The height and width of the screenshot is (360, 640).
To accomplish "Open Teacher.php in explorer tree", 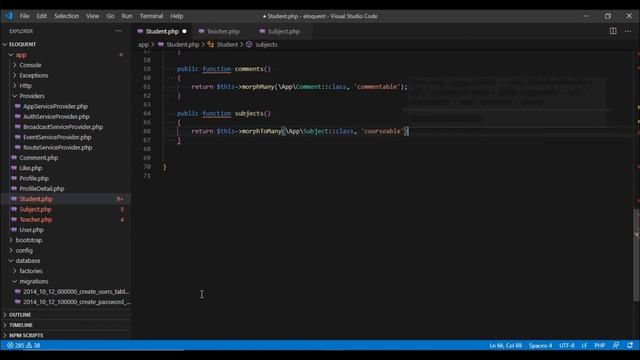I will tap(36, 220).
